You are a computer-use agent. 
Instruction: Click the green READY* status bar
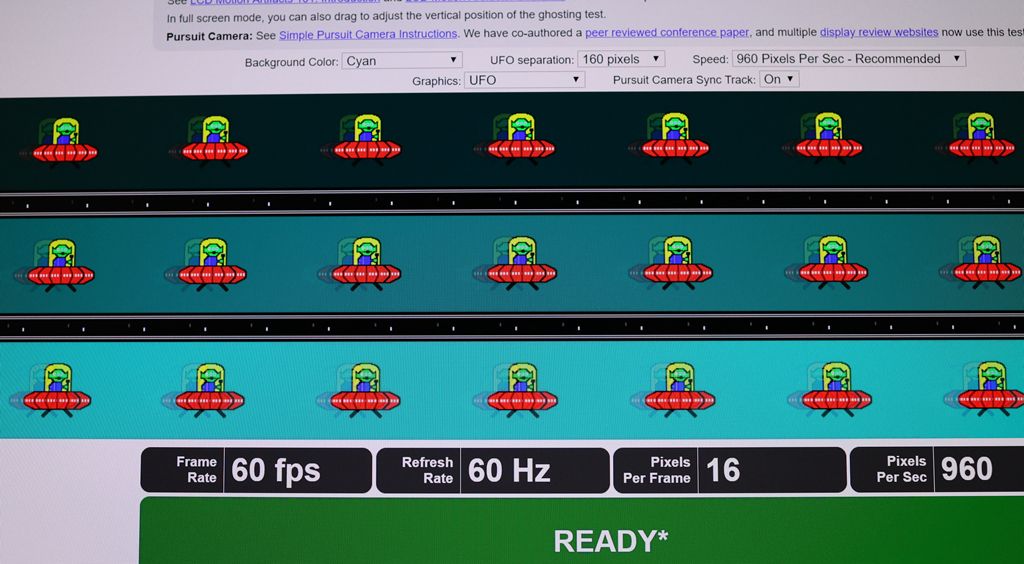[582, 530]
